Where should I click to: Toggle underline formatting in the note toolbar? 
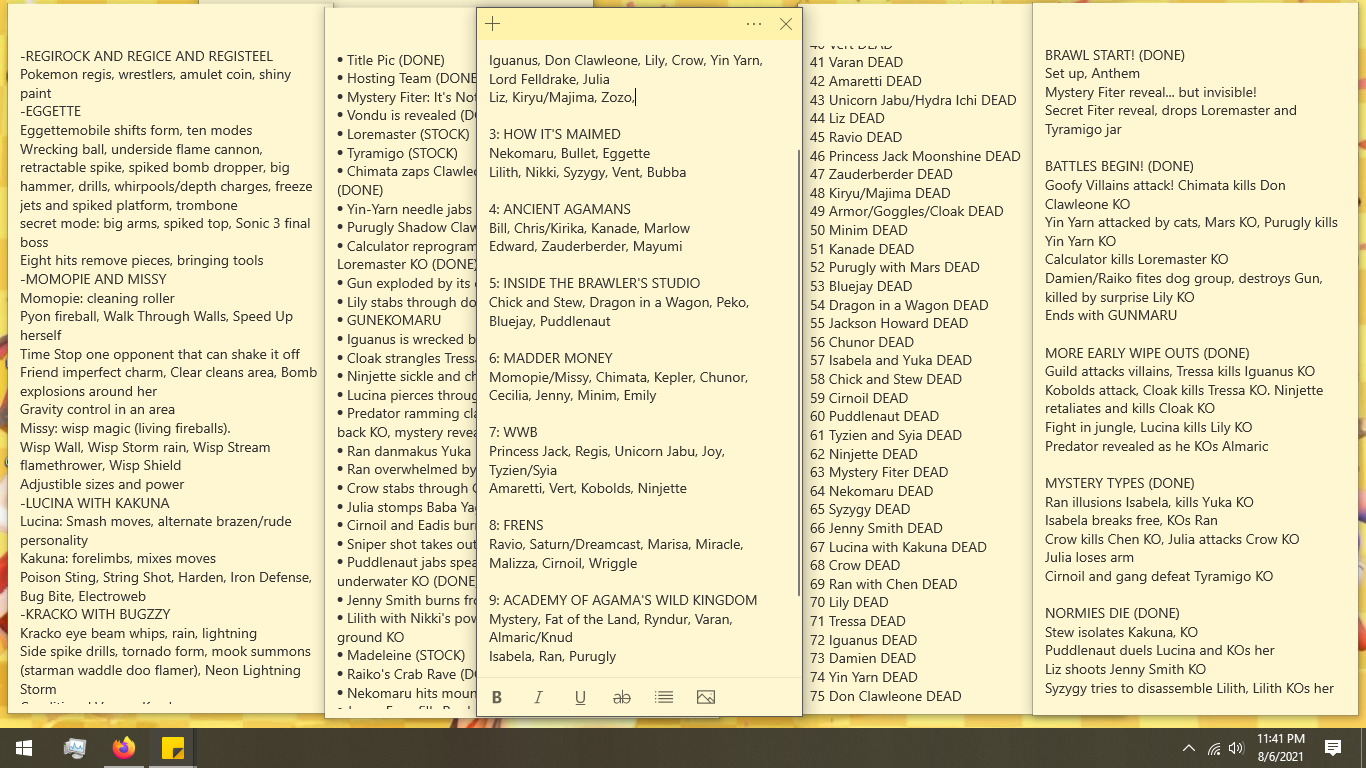point(580,697)
